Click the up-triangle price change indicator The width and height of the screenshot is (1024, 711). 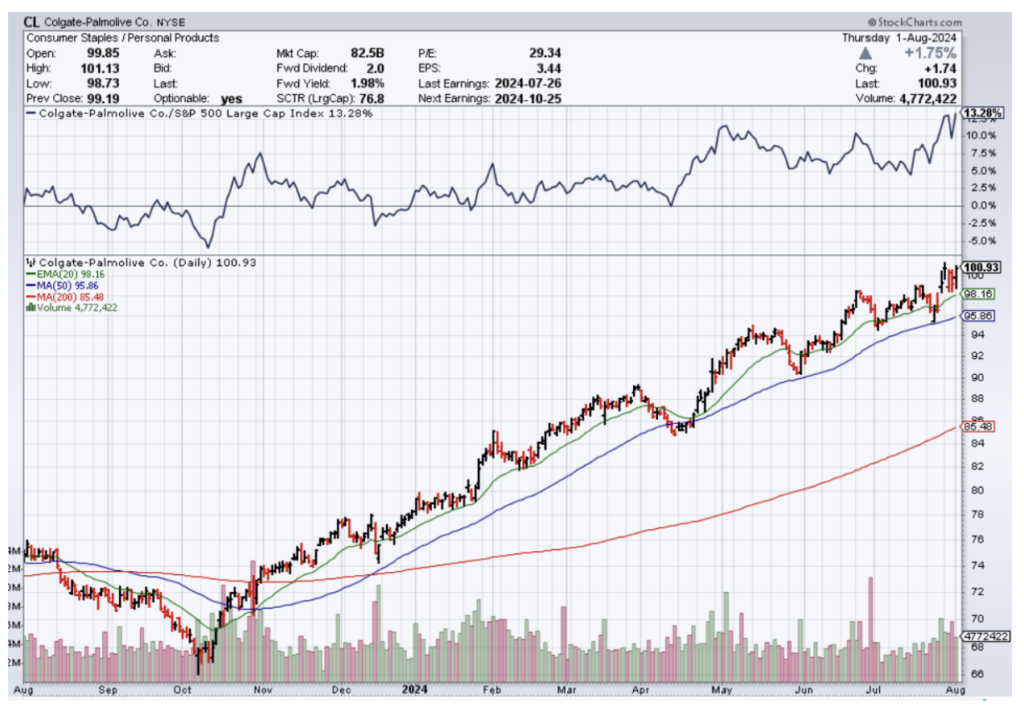tap(865, 53)
